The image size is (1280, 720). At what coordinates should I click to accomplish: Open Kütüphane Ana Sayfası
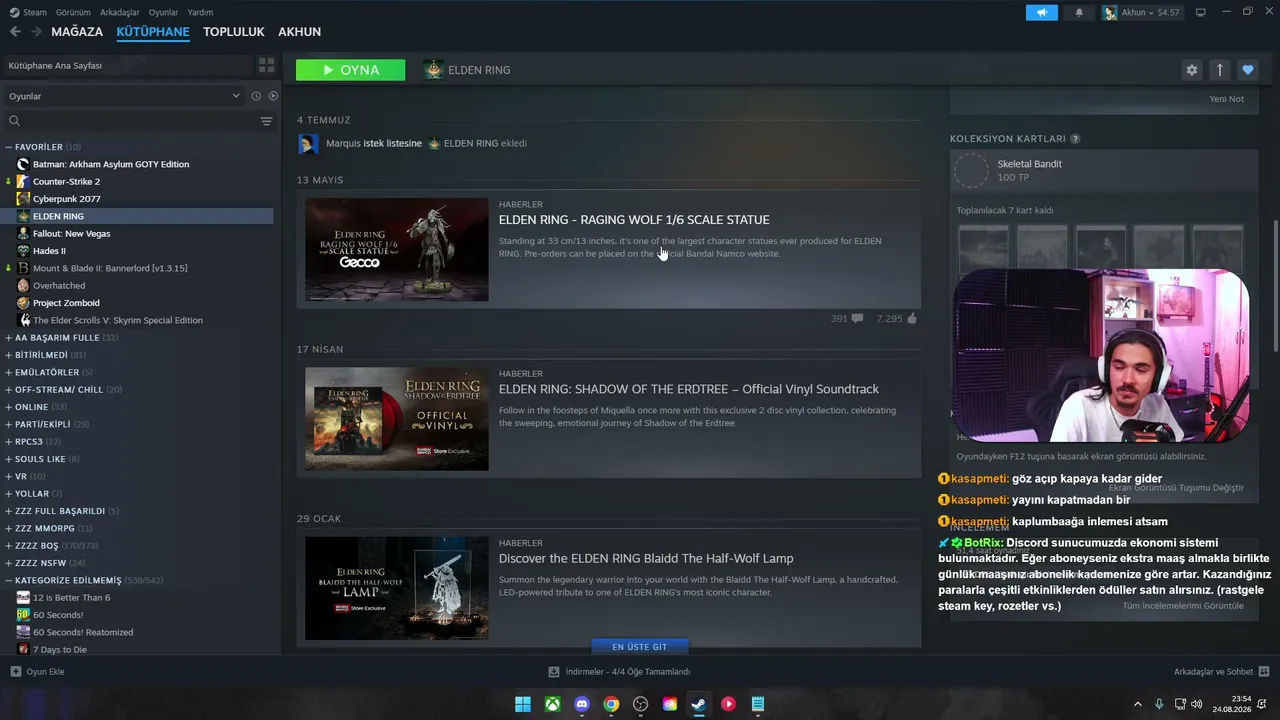(x=126, y=65)
